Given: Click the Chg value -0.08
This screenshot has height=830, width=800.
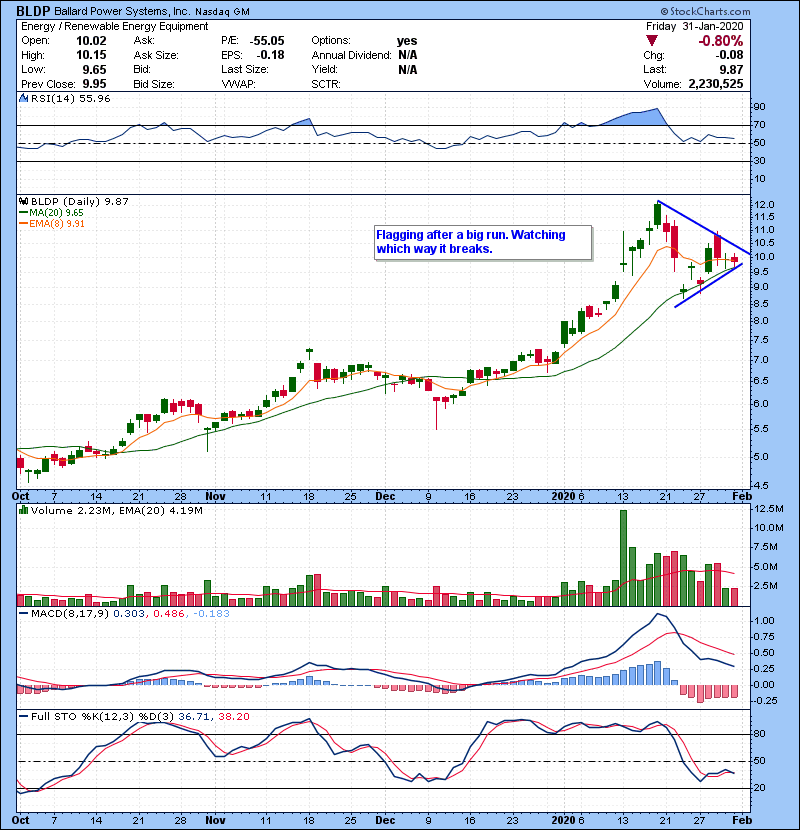Looking at the screenshot, I should click(730, 55).
